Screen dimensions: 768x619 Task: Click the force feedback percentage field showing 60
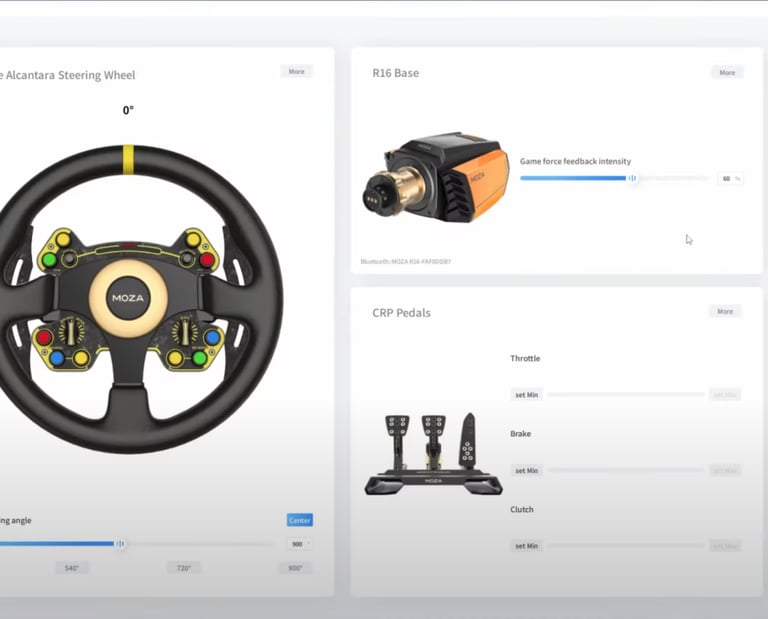click(730, 179)
